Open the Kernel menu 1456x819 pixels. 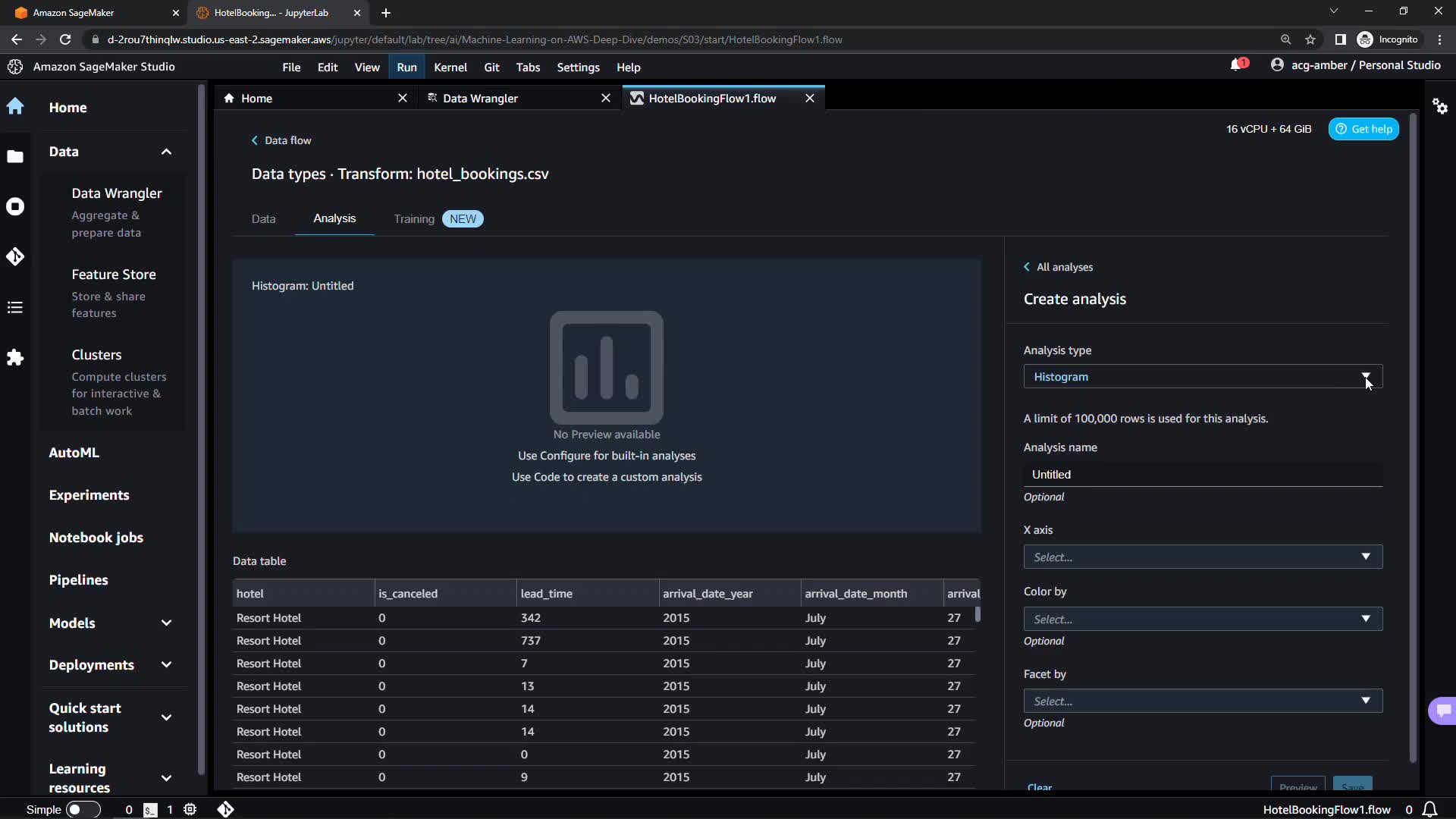[x=450, y=67]
